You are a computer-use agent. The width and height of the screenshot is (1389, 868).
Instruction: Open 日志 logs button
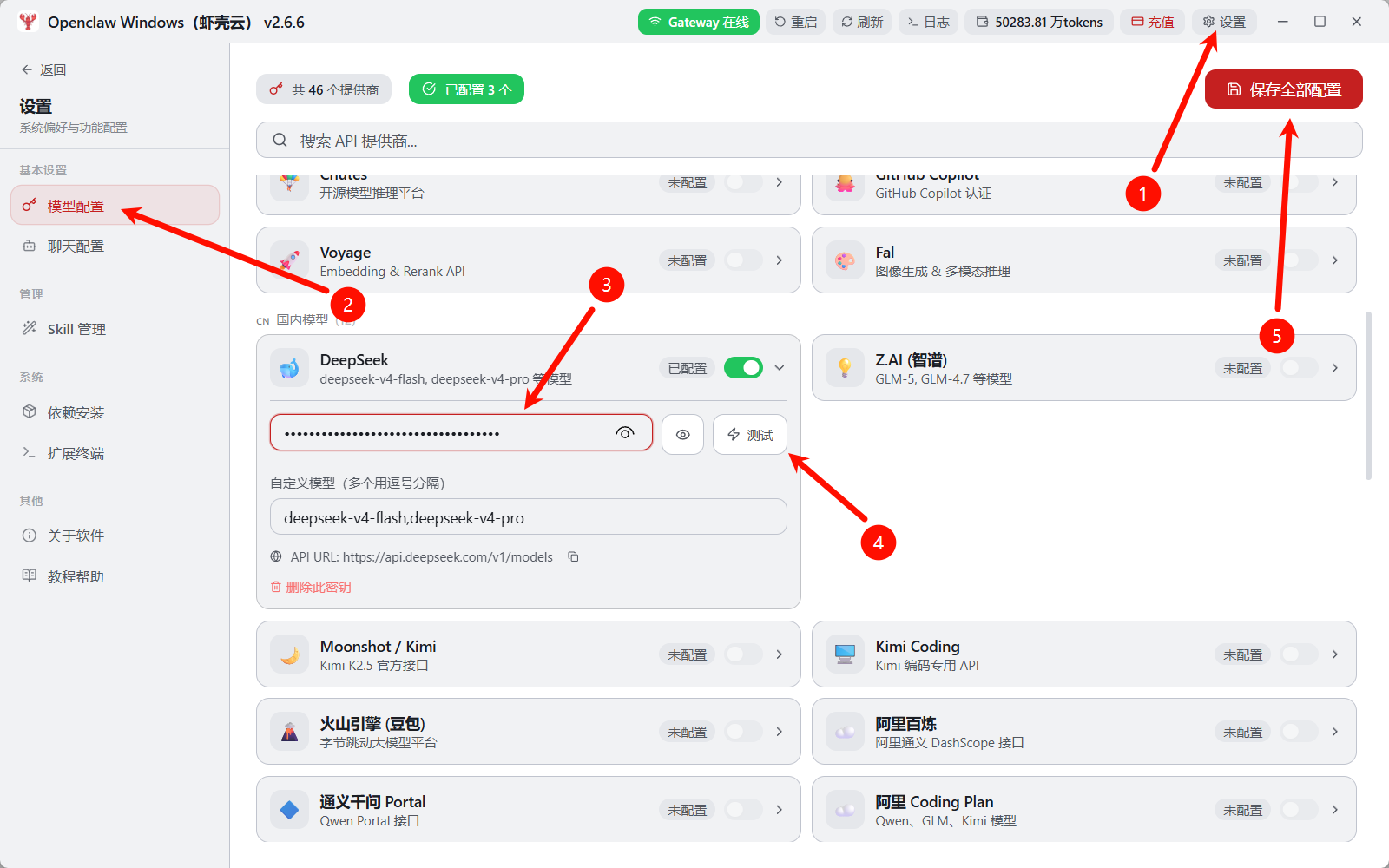(928, 22)
